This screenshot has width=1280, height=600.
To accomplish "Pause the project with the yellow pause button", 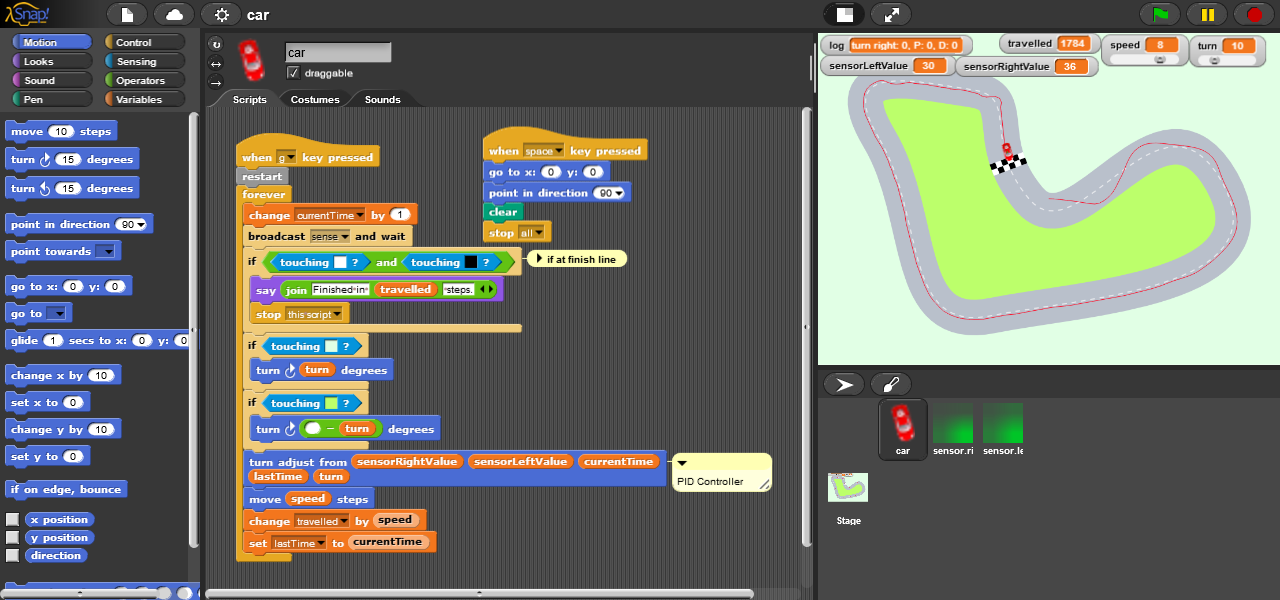I will tap(1207, 15).
